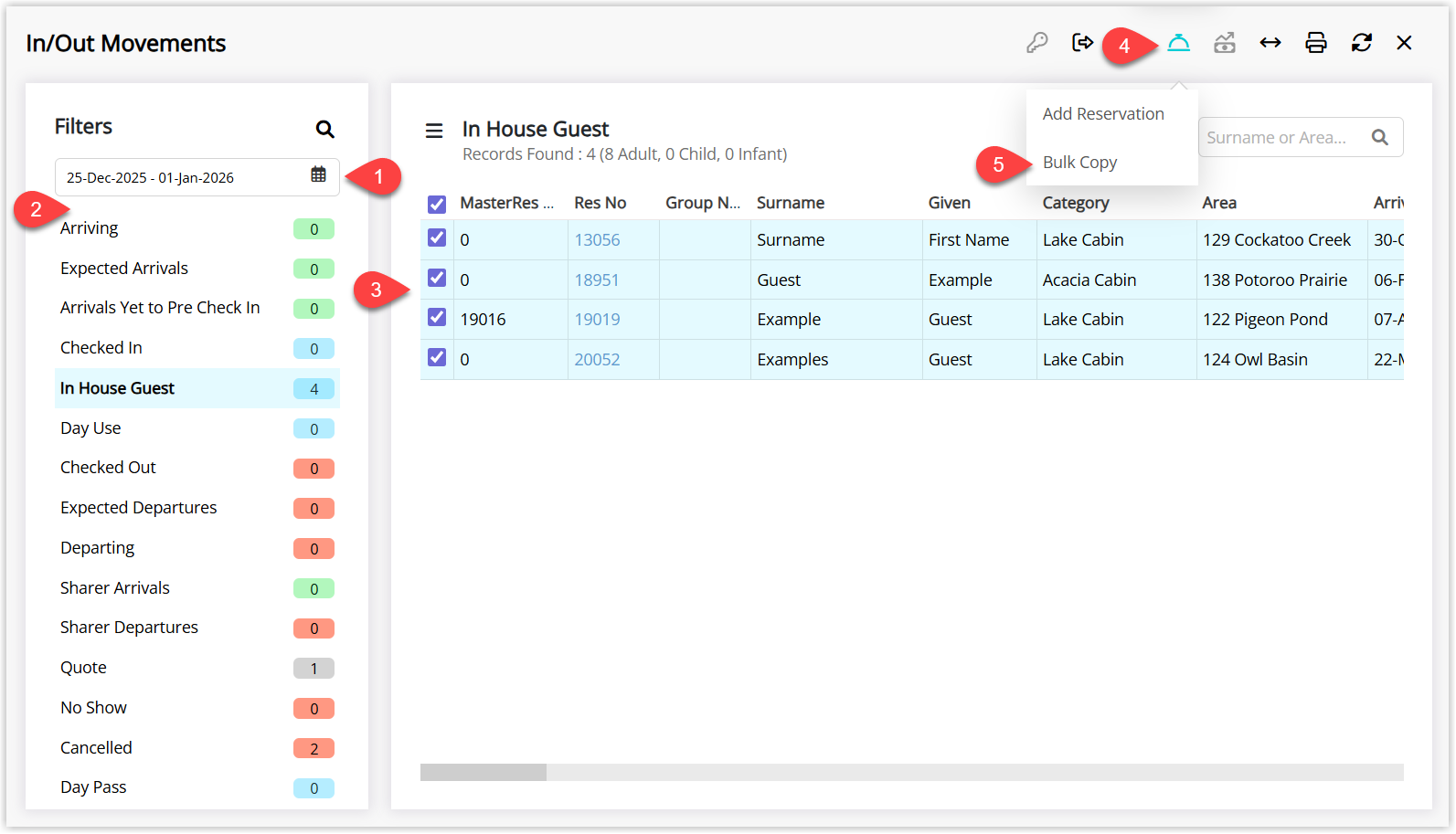
Task: Select the Arriving filter
Action: click(197, 228)
